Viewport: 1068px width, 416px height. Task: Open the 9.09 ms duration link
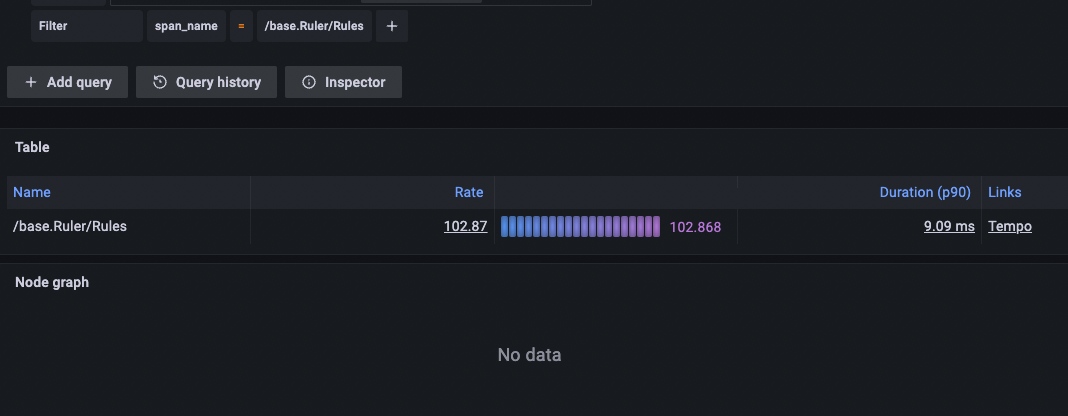pos(949,226)
